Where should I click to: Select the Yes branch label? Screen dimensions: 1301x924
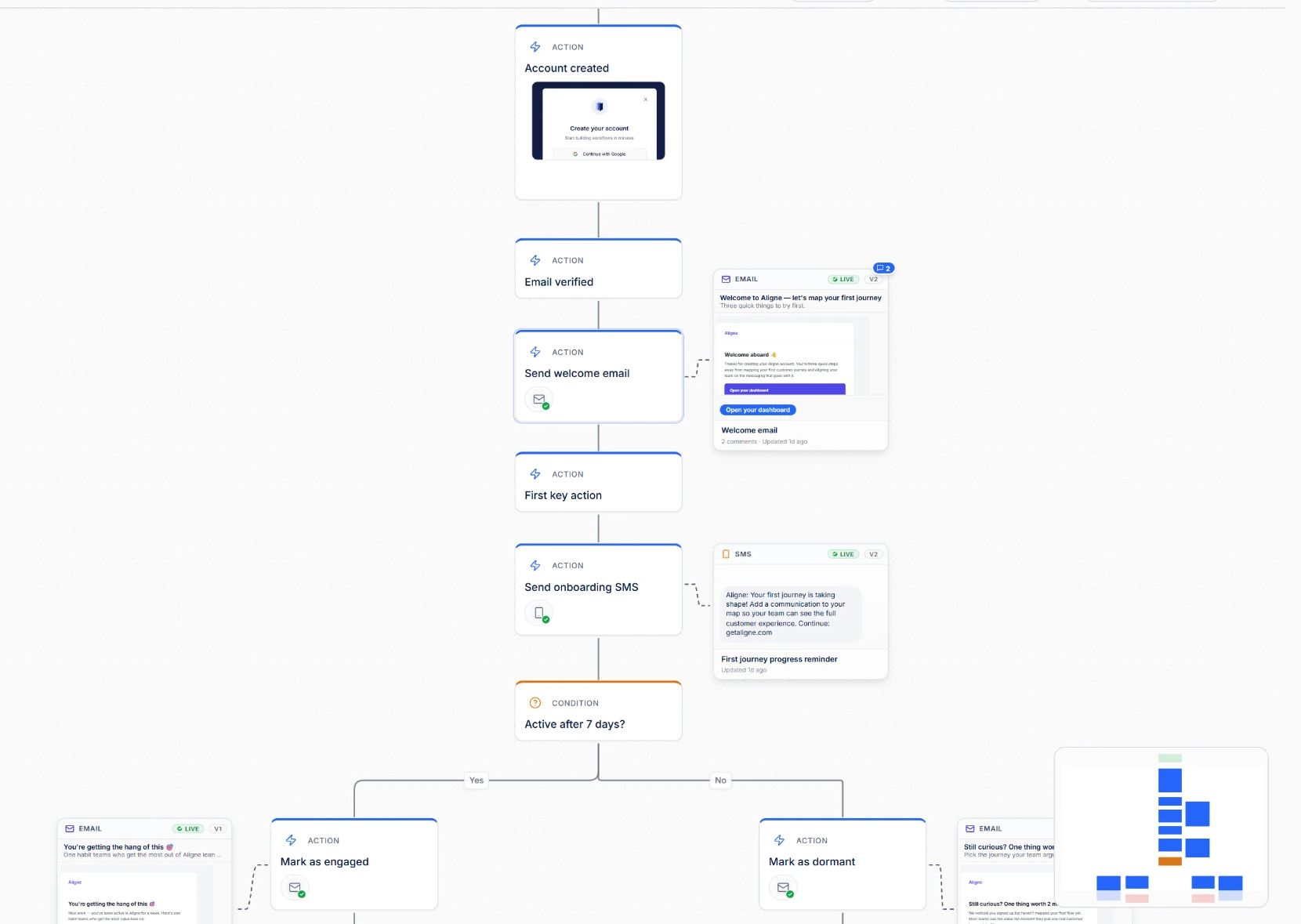477,780
